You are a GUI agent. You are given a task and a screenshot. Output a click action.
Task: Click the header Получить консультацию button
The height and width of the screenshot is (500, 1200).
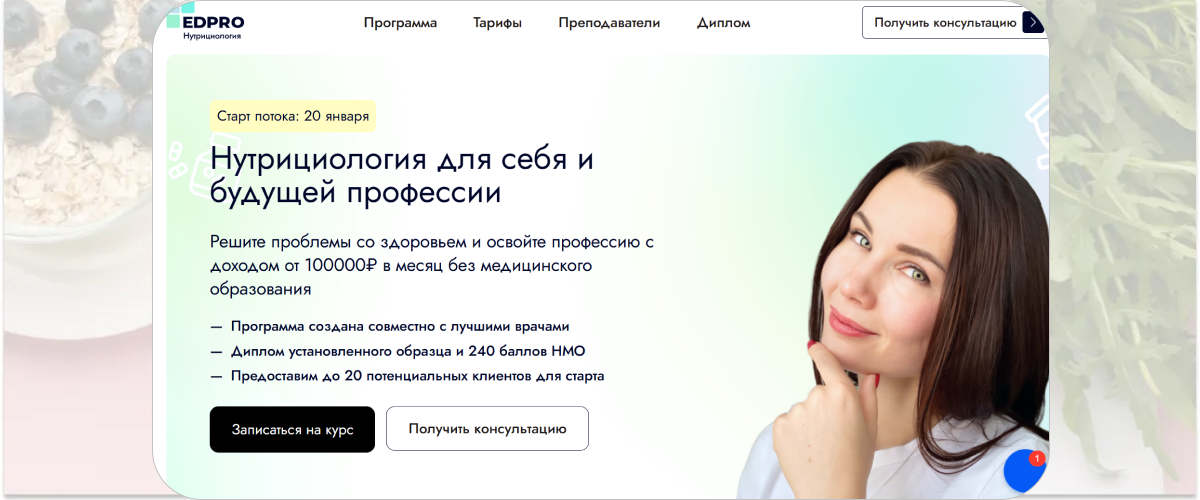tap(954, 22)
